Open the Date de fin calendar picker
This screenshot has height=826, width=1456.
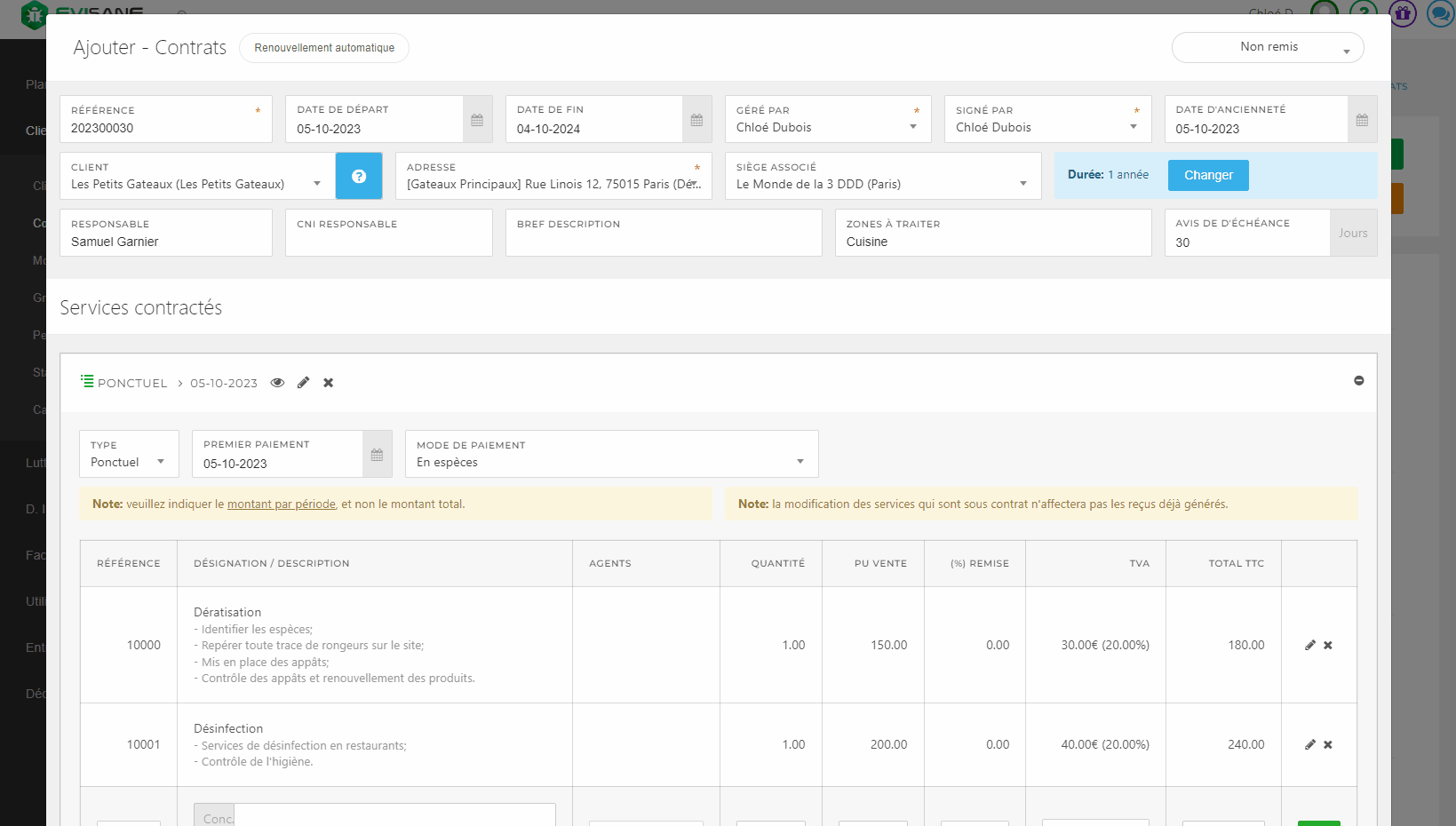pos(696,120)
